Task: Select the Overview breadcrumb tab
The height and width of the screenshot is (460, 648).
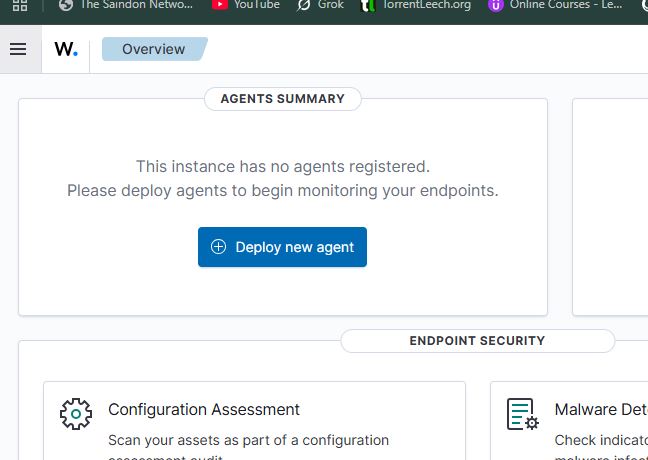Action: click(x=154, y=49)
